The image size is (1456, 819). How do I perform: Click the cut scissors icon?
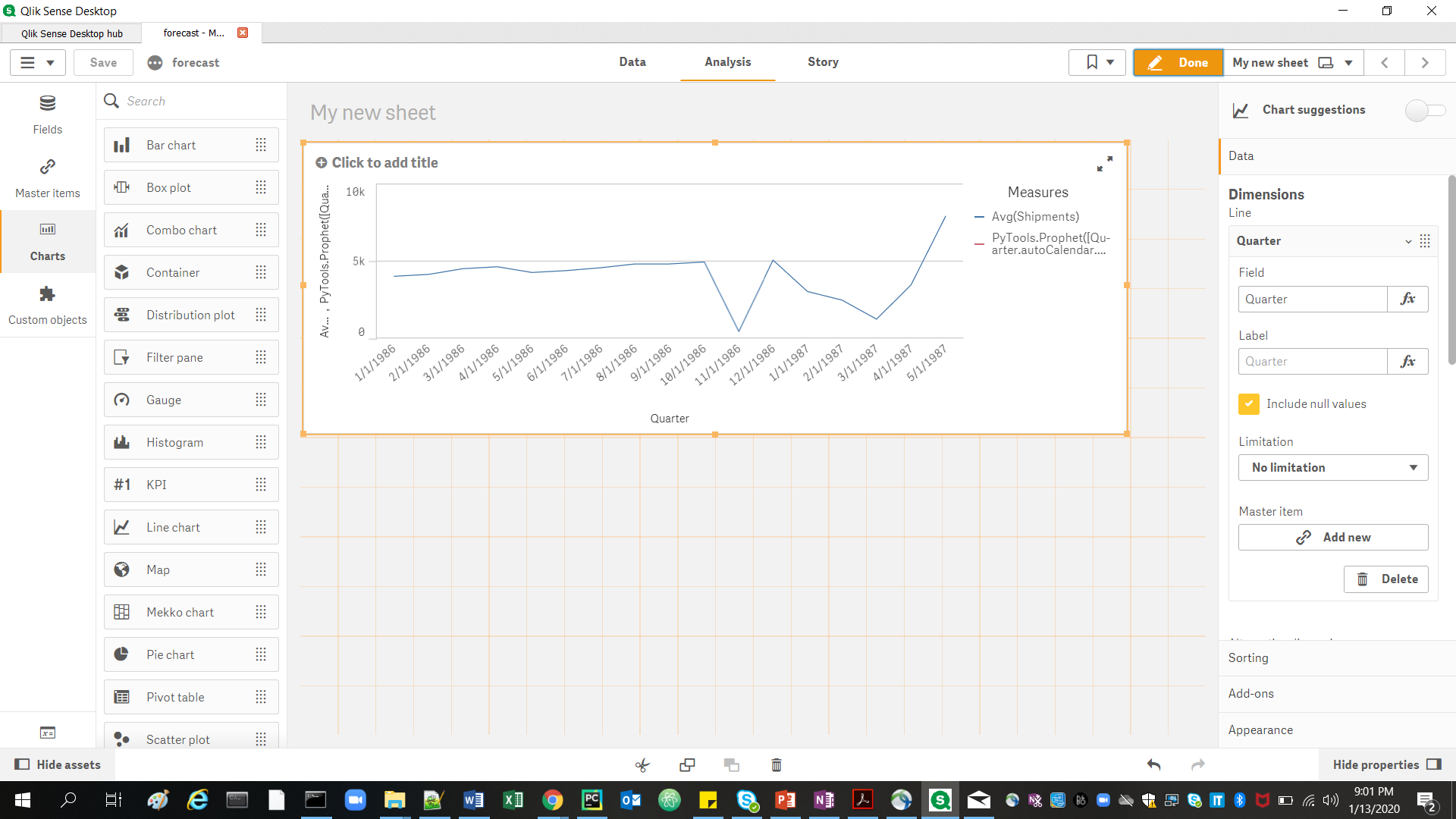tap(642, 764)
